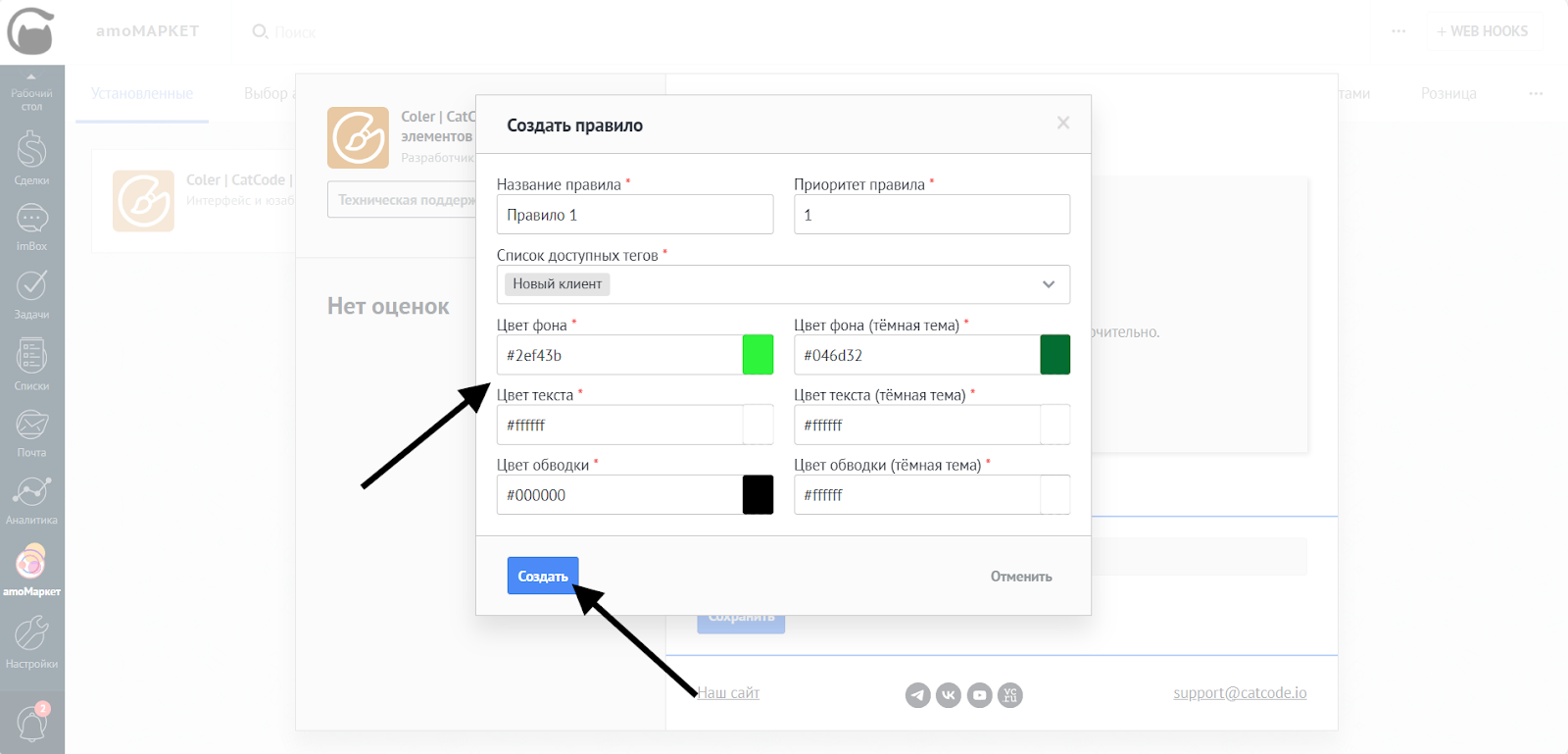Viewport: 1568px width, 754px height.
Task: Click the Приоритет правила field
Action: (931, 215)
